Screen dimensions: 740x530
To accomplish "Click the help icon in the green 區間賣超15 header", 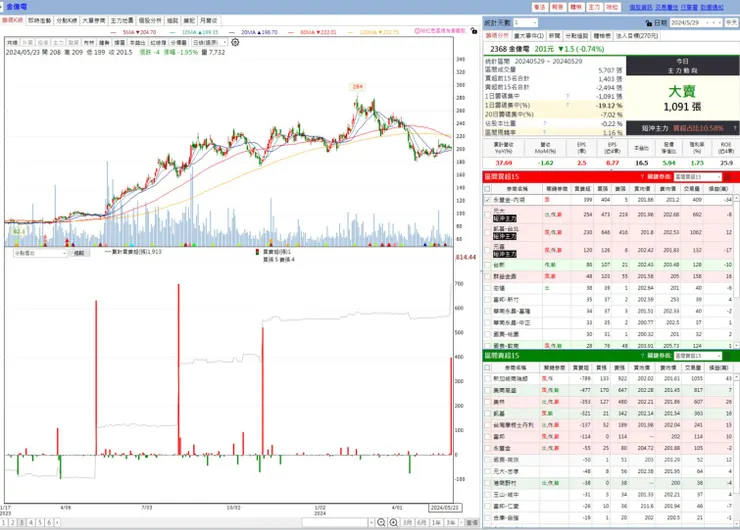I will click(642, 355).
